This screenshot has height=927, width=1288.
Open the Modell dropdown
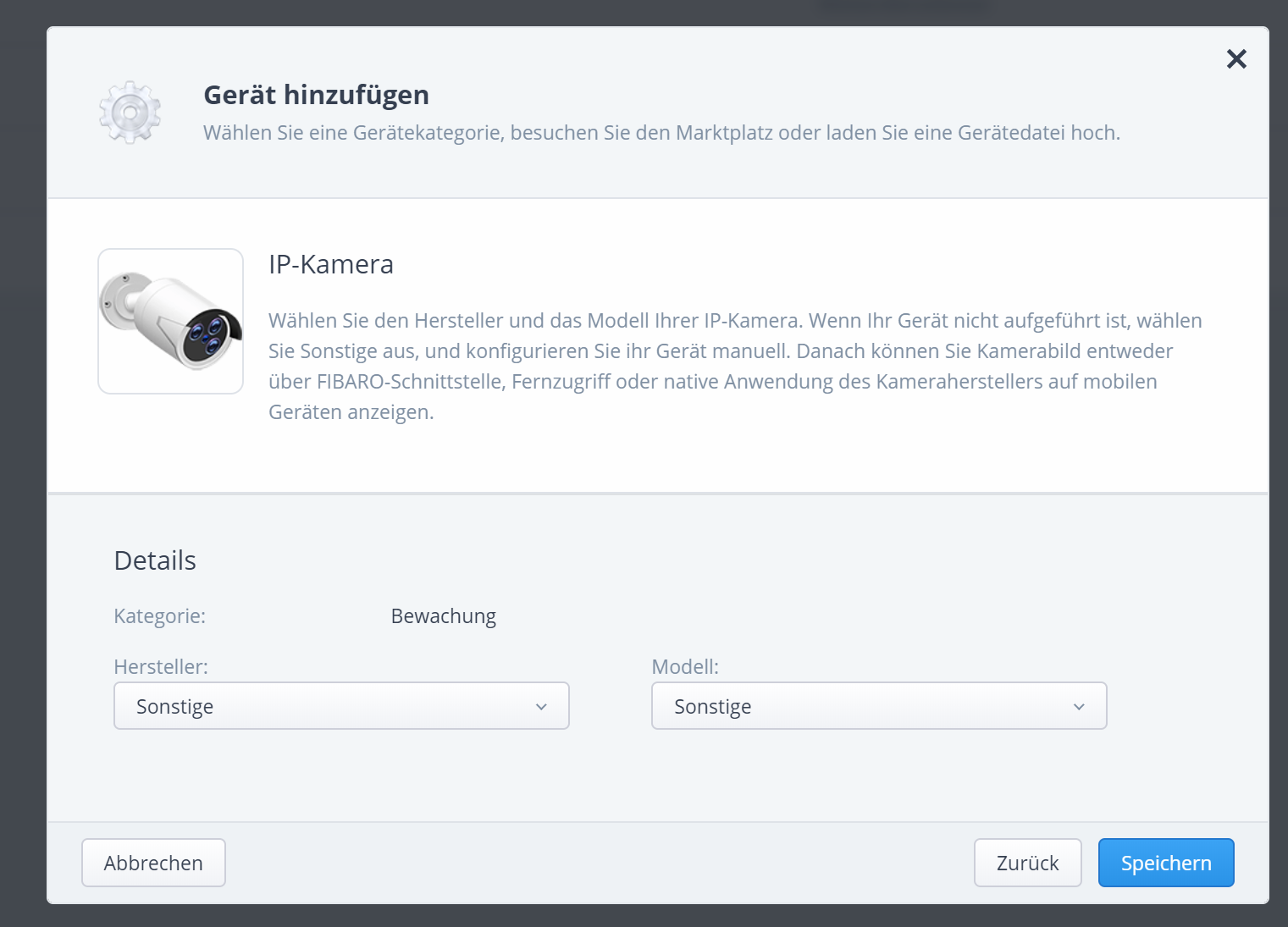point(878,706)
